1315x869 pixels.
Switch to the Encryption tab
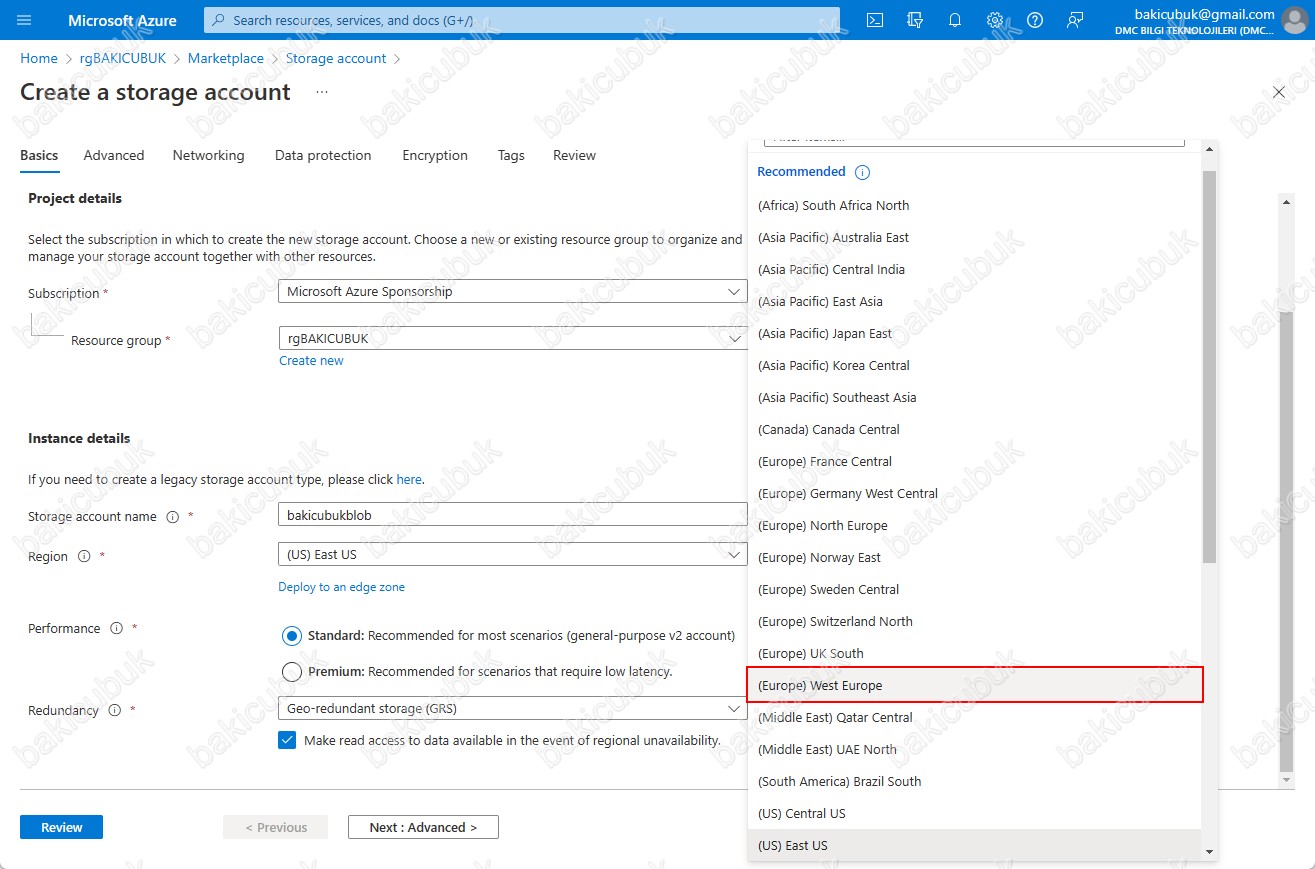[435, 155]
